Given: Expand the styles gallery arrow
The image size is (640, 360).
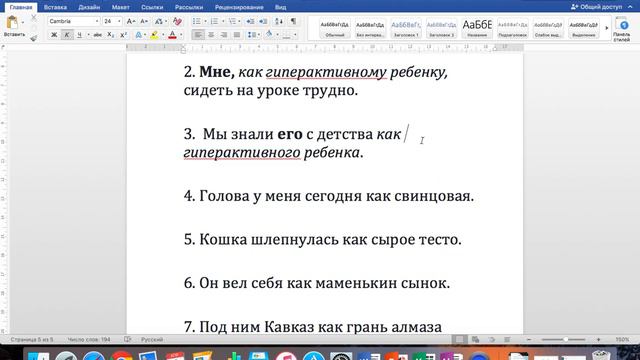Looking at the screenshot, I should pos(607,28).
